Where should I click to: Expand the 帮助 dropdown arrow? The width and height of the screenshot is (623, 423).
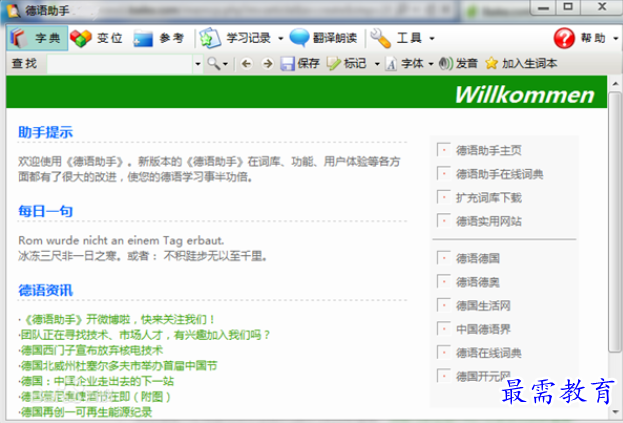[615, 39]
